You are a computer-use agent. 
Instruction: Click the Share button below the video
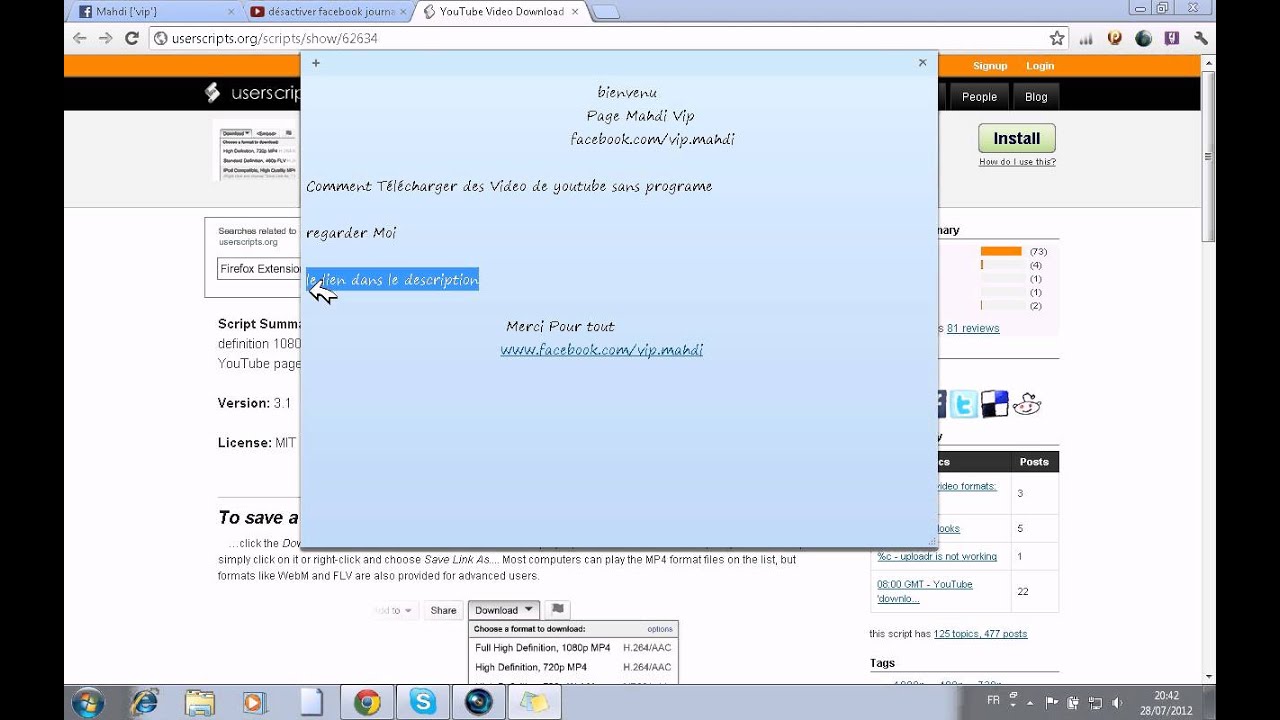[x=443, y=610]
